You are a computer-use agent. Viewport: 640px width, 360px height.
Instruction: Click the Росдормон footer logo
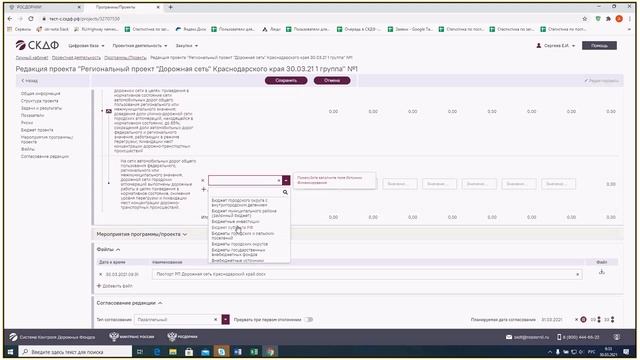182,337
